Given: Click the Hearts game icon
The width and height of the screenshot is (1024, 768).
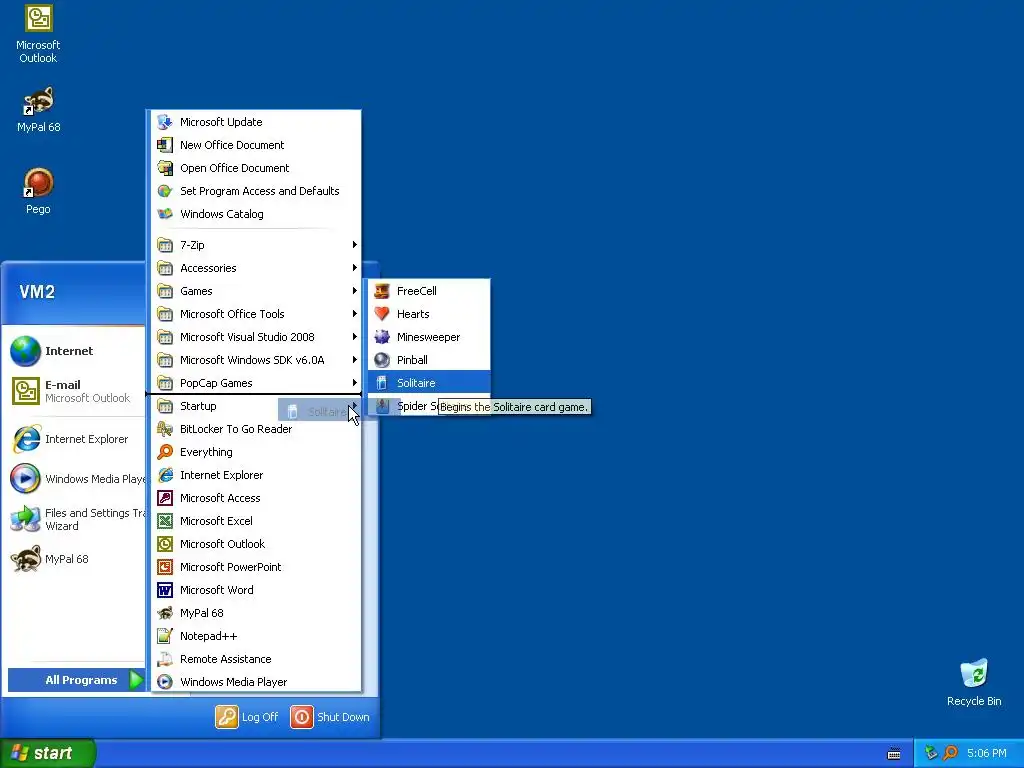Looking at the screenshot, I should pyautogui.click(x=382, y=314).
